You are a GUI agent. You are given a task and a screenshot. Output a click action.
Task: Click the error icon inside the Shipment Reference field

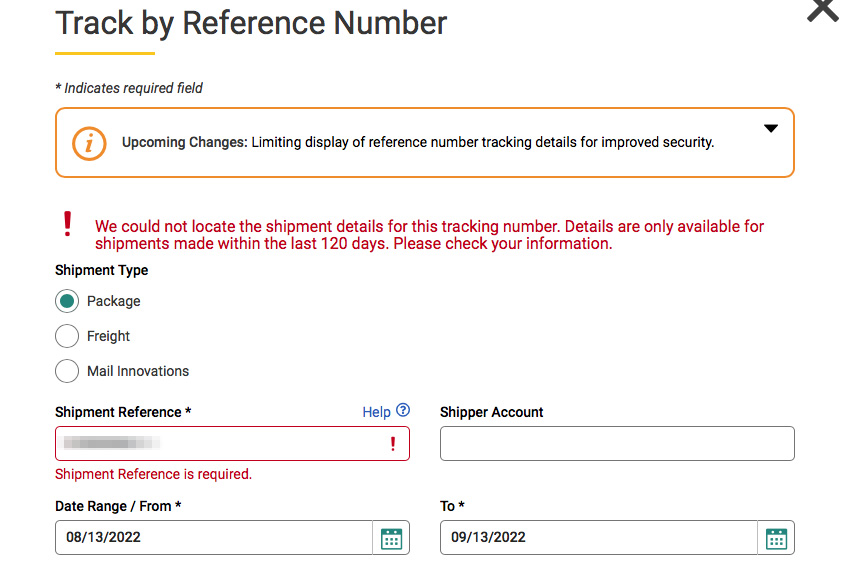pyautogui.click(x=393, y=444)
